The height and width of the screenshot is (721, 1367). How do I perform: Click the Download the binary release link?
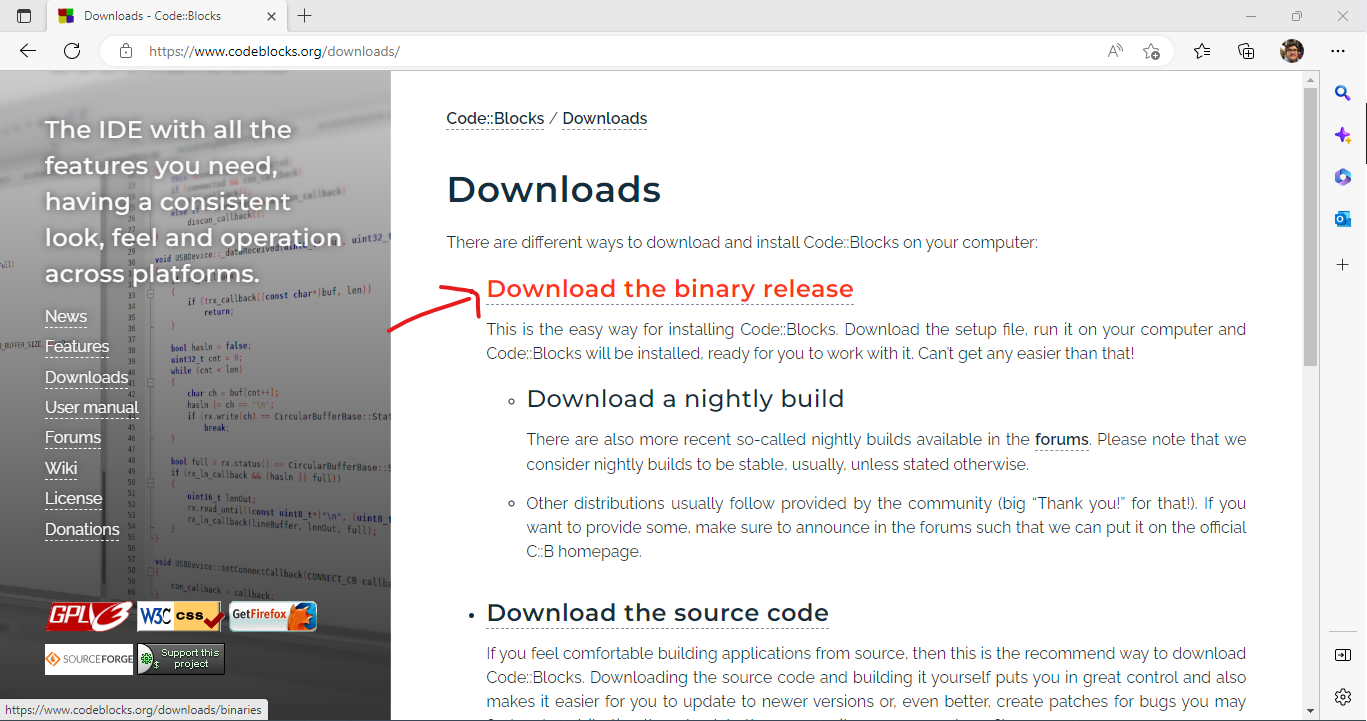669,289
